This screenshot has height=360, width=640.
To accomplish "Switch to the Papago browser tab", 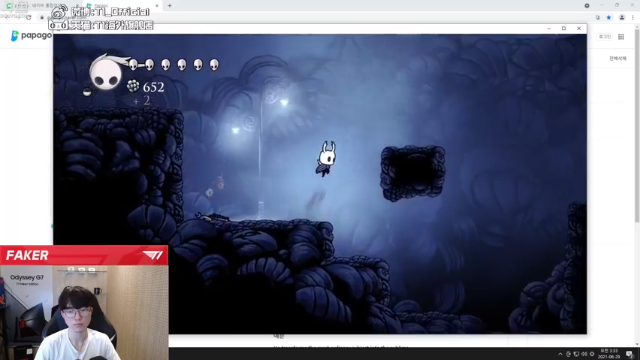I will pos(118,6).
